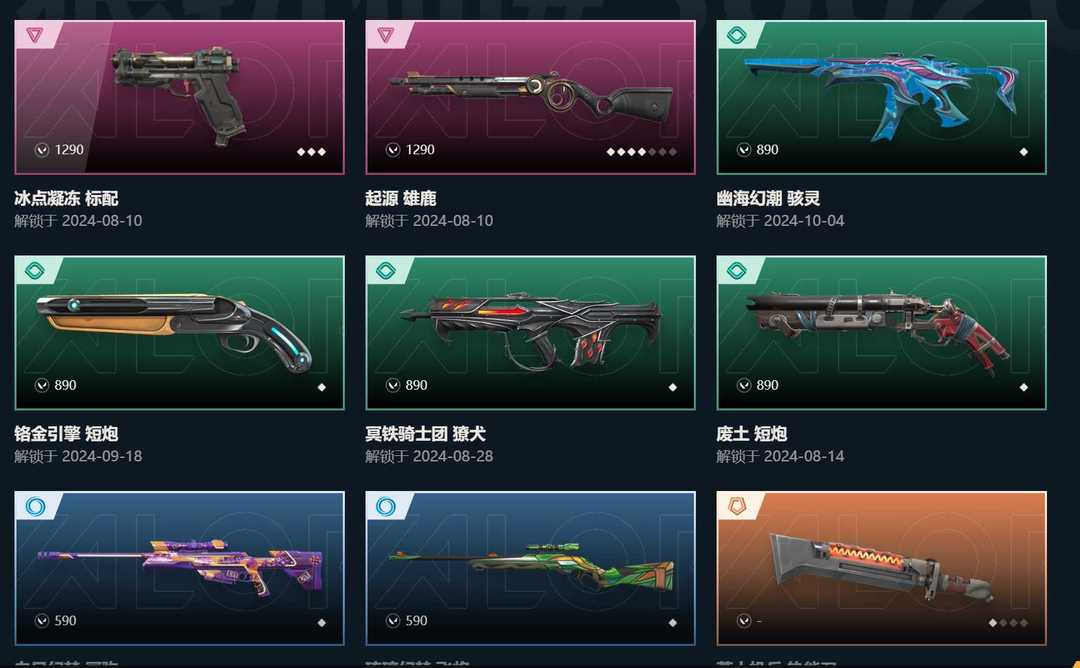Click the pink tier icon on 冰点凝冻 标配 card

click(34, 34)
